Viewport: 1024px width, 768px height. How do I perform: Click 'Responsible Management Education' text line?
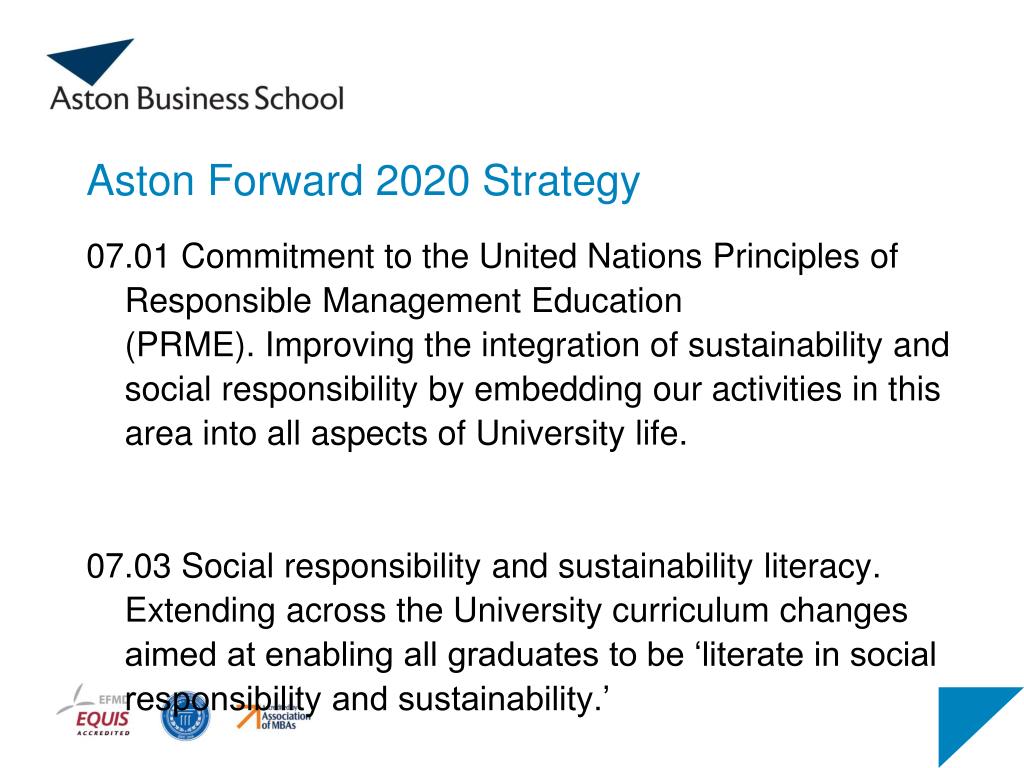404,301
